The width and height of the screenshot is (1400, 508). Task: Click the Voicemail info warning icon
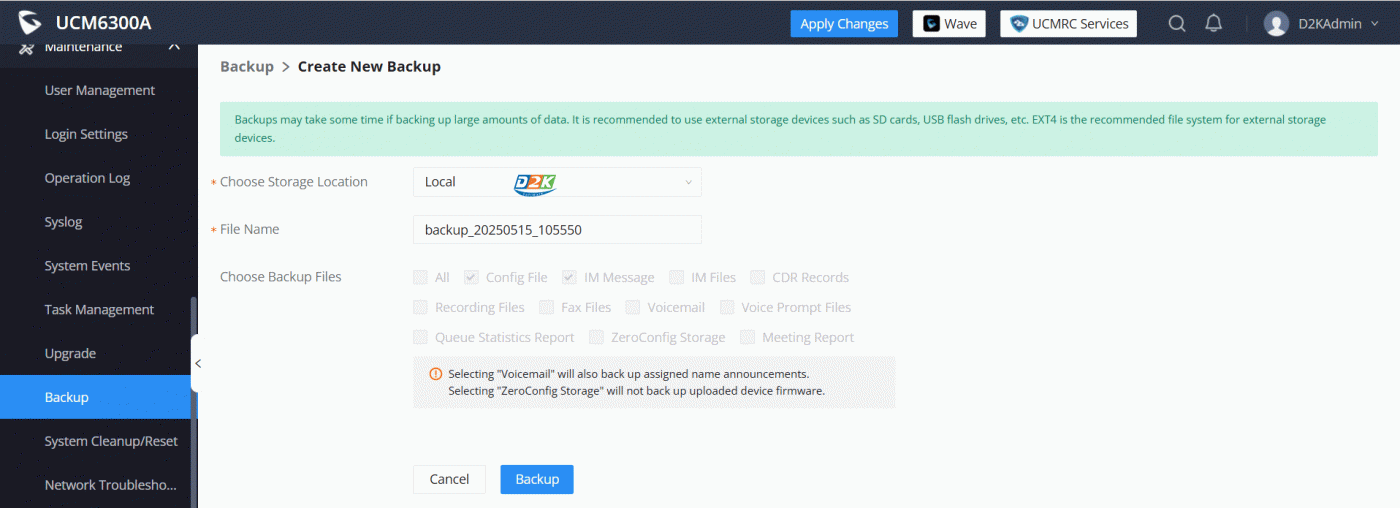(x=435, y=374)
